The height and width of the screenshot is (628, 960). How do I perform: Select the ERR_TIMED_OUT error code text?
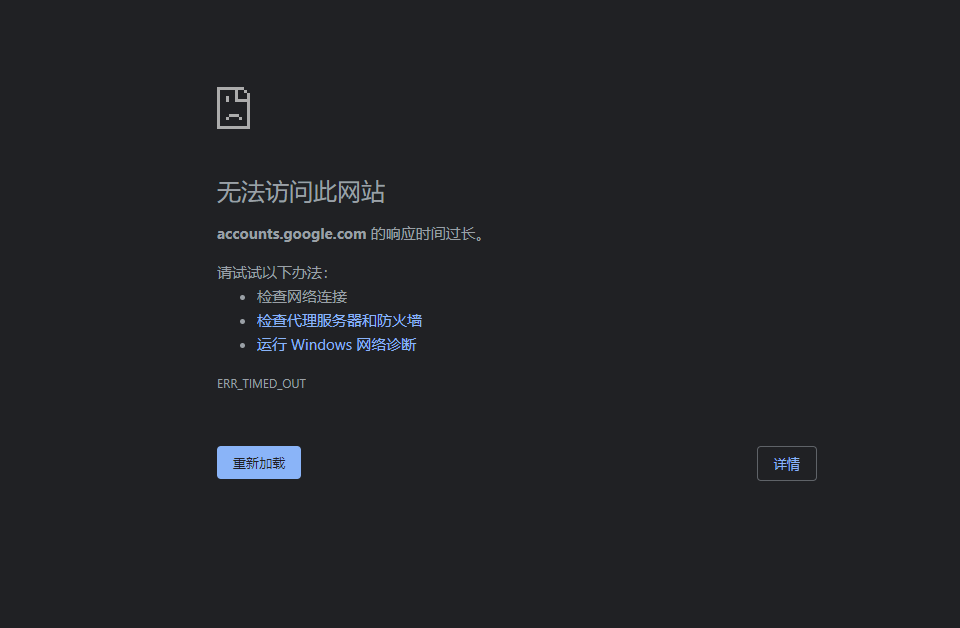point(261,384)
